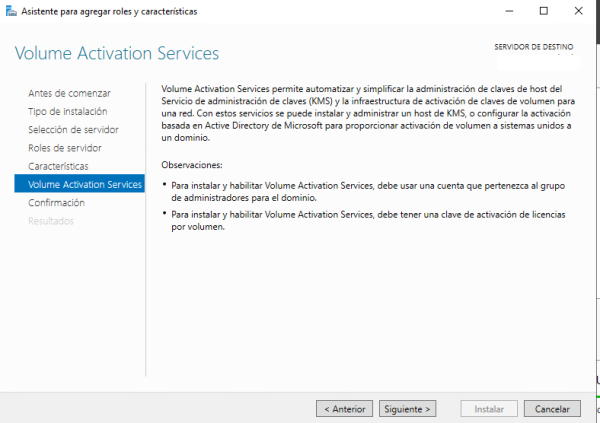Switch to the Características step
The width and height of the screenshot is (600, 423).
coord(58,167)
